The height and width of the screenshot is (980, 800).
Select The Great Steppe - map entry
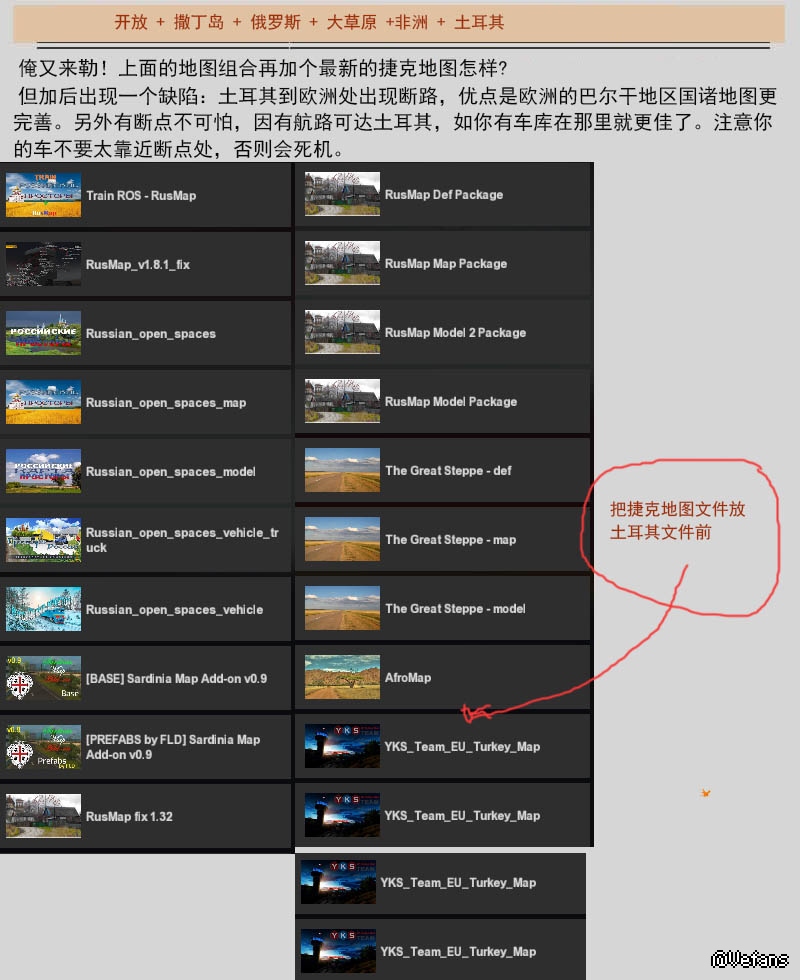450,540
